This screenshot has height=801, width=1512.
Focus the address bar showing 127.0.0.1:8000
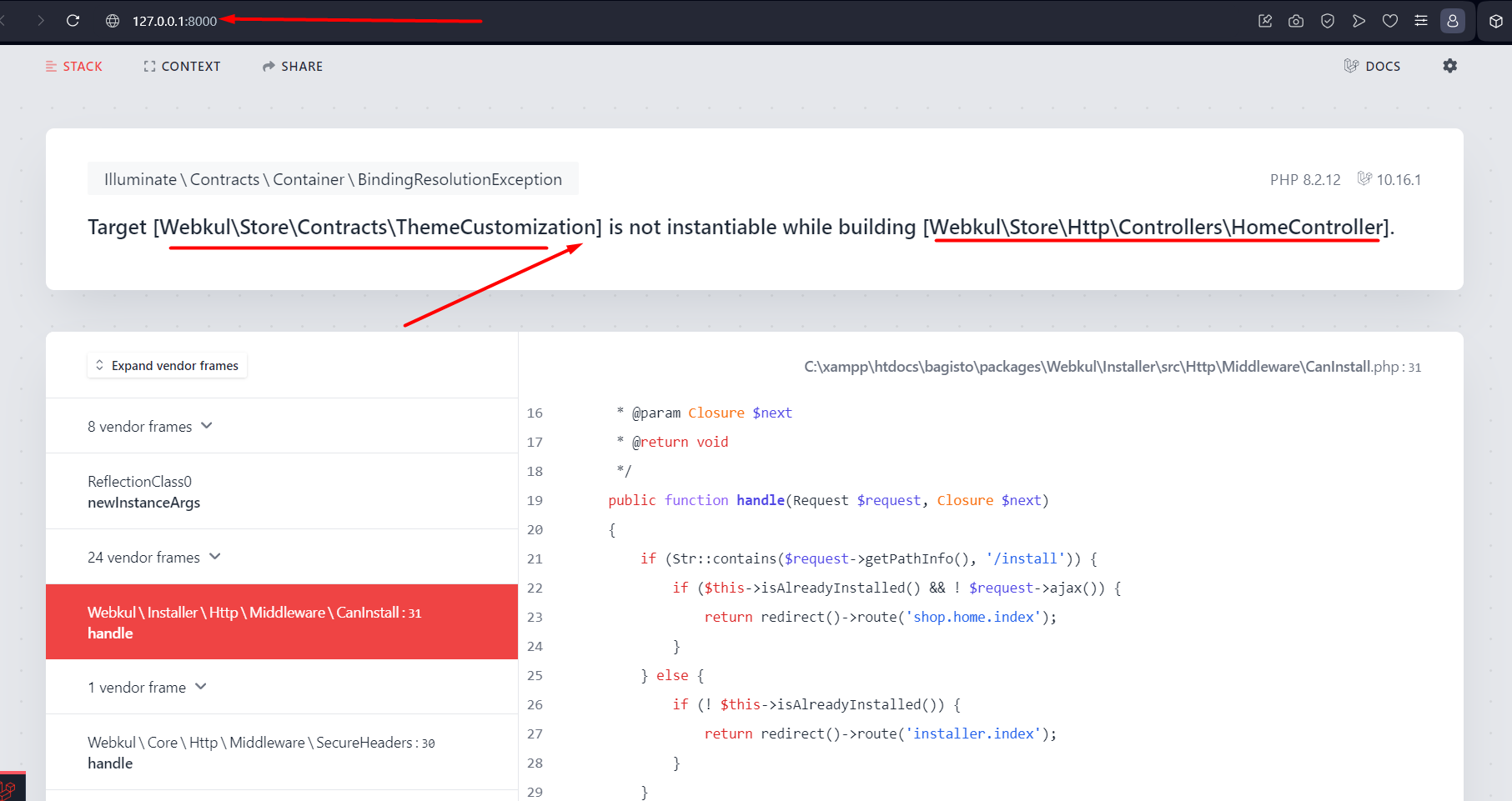pos(174,21)
